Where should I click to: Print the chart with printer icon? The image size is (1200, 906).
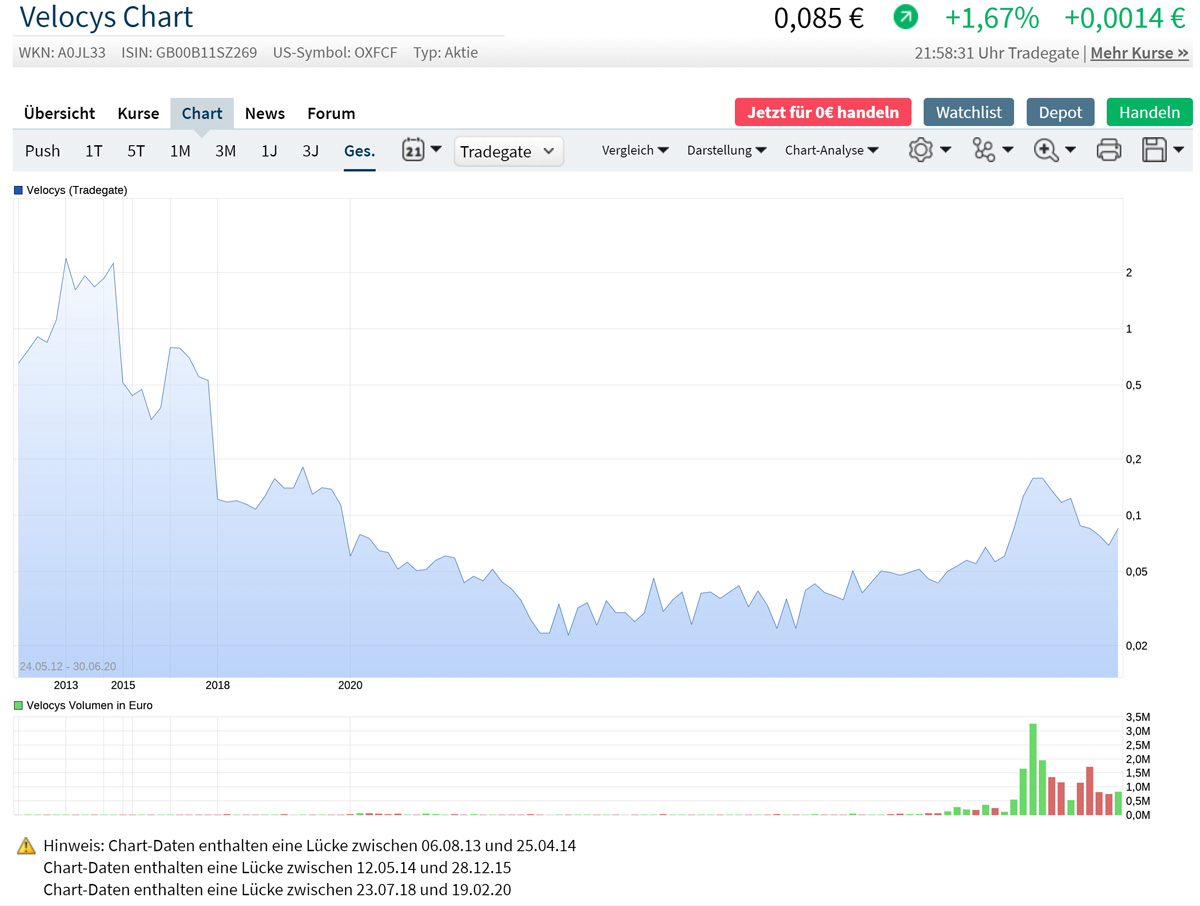coord(1108,150)
